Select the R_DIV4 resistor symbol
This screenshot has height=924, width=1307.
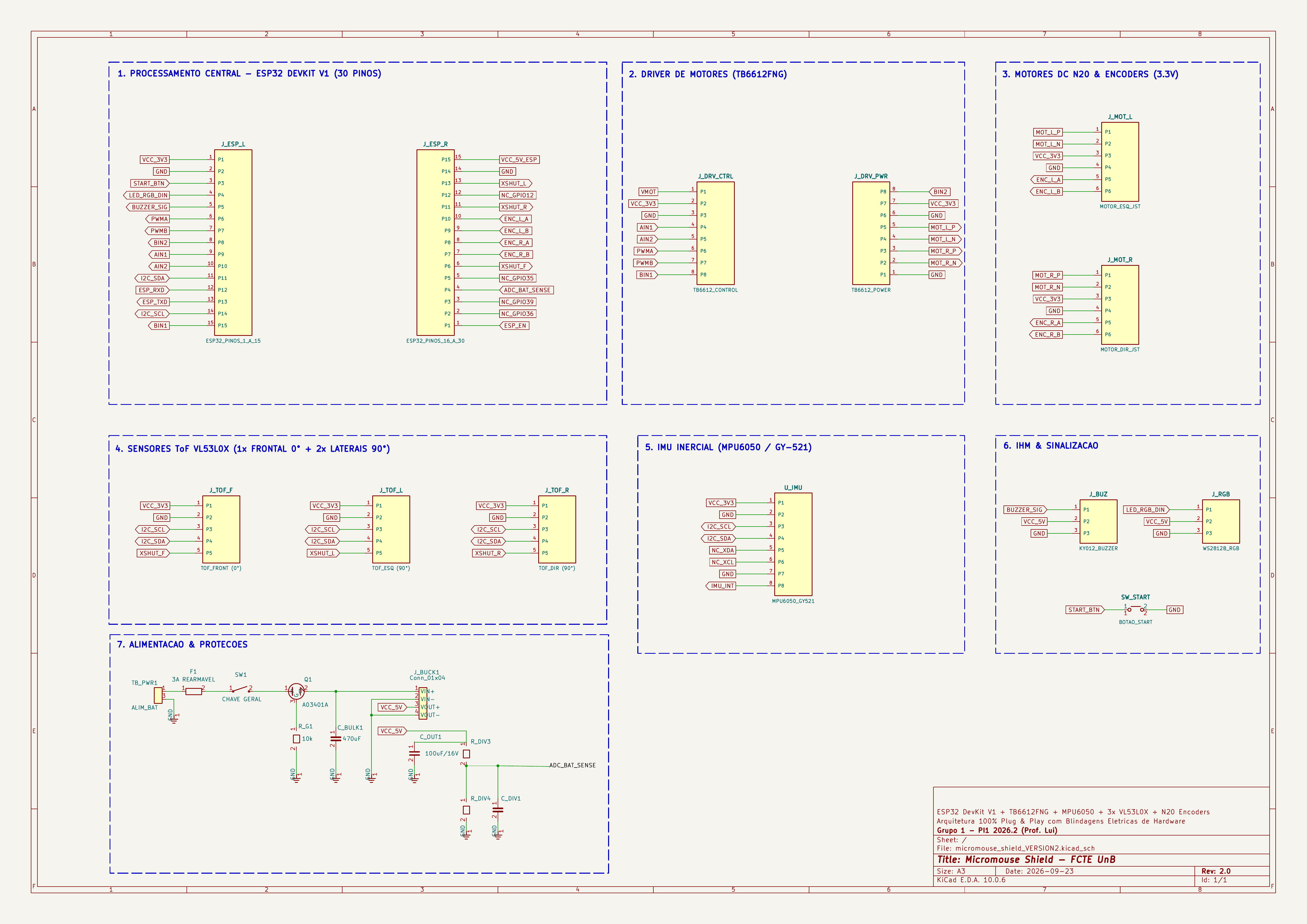pos(466,810)
